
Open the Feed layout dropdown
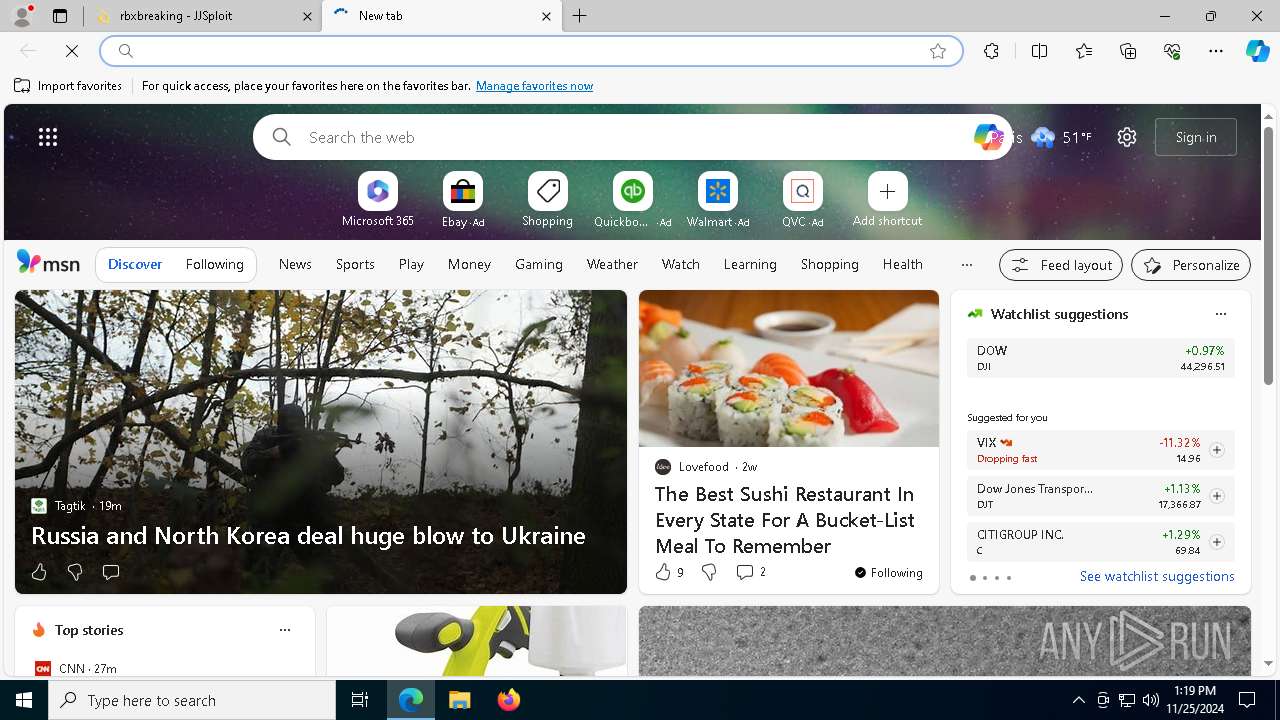(1061, 265)
